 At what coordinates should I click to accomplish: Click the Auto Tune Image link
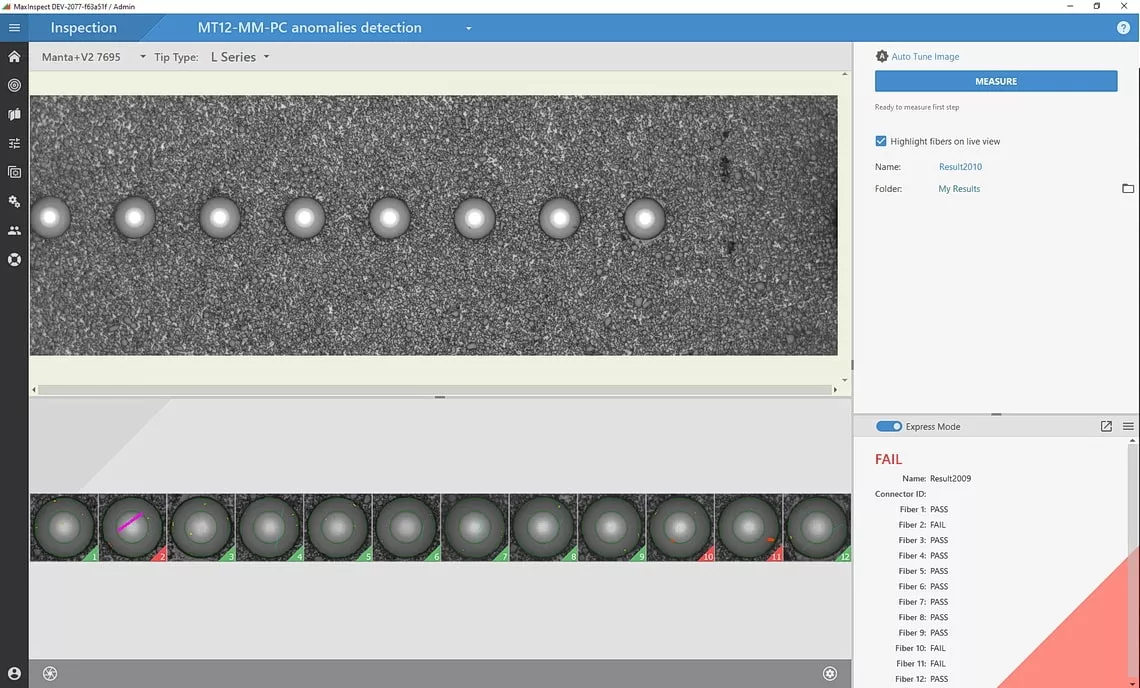pyautogui.click(x=925, y=56)
